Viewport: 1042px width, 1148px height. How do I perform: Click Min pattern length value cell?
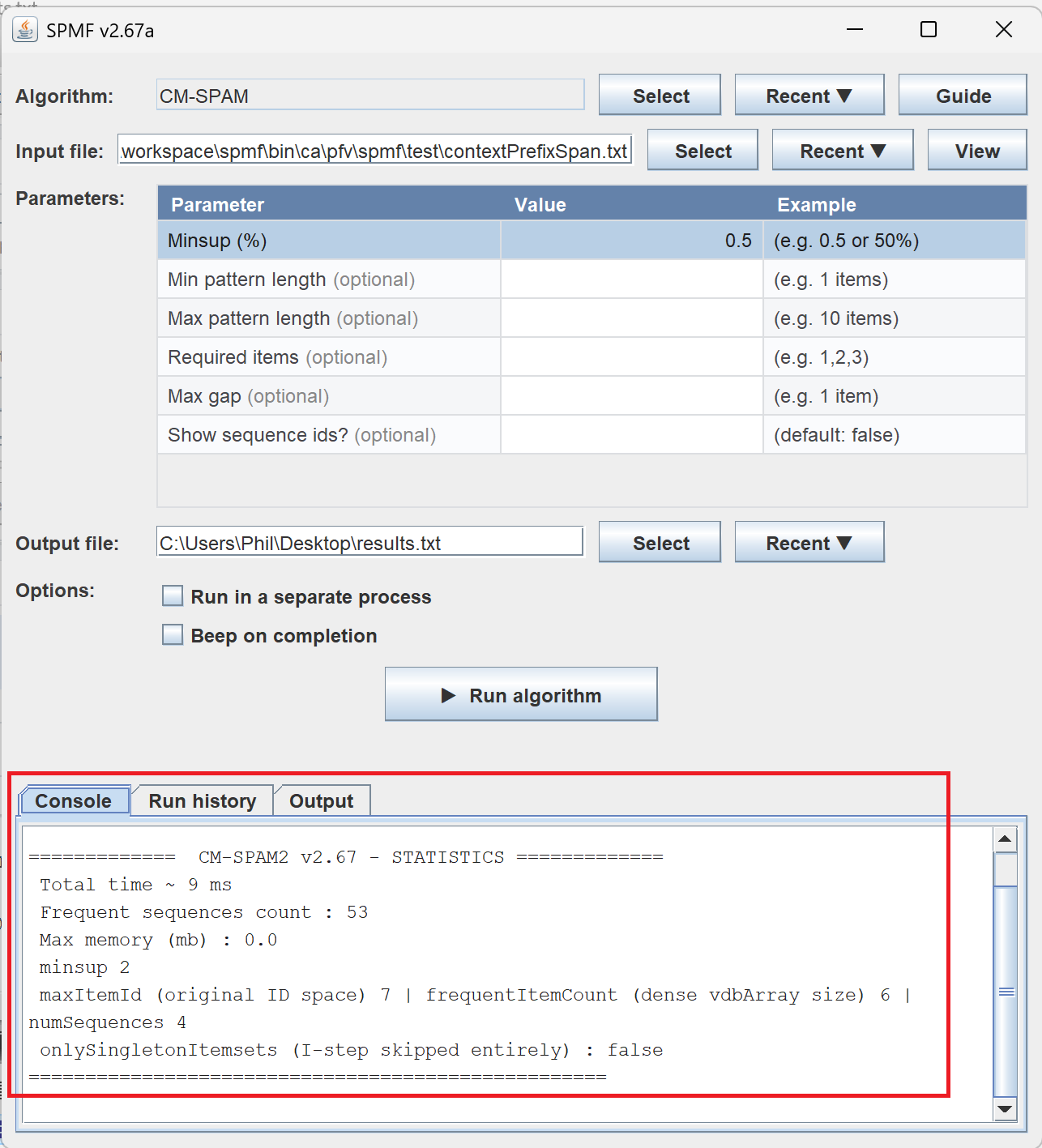coord(632,280)
